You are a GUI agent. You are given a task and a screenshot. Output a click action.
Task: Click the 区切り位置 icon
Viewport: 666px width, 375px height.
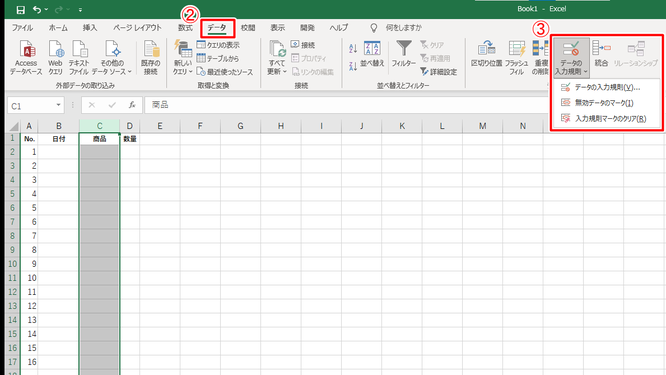point(486,54)
